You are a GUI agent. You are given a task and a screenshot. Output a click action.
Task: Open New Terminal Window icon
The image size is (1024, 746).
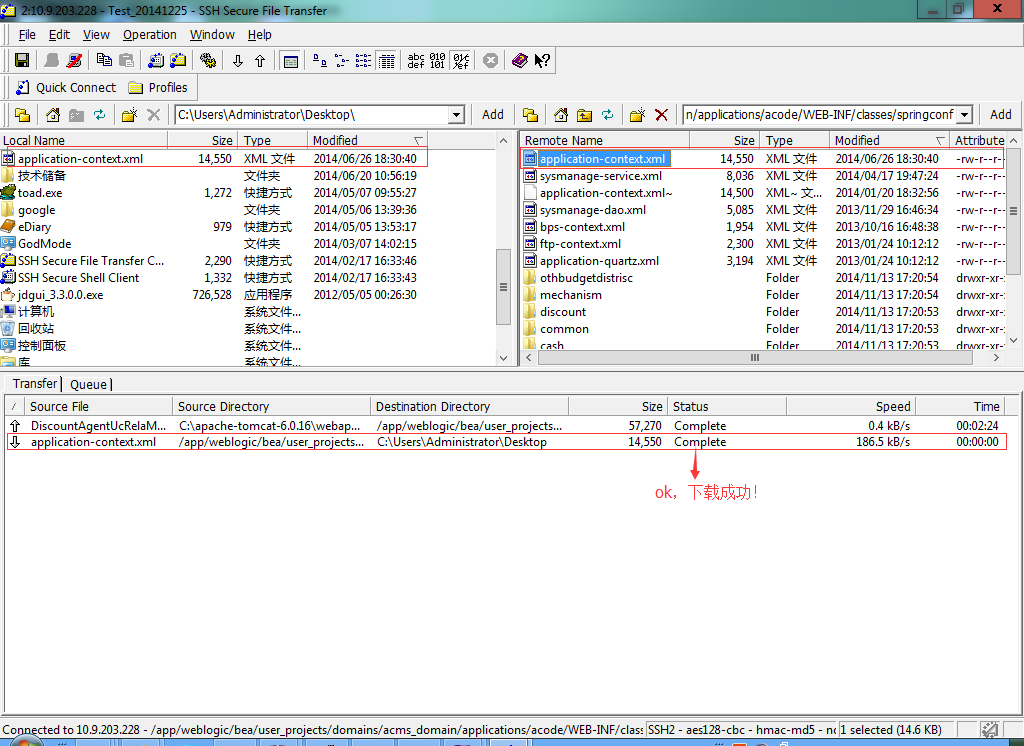pyautogui.click(x=155, y=61)
